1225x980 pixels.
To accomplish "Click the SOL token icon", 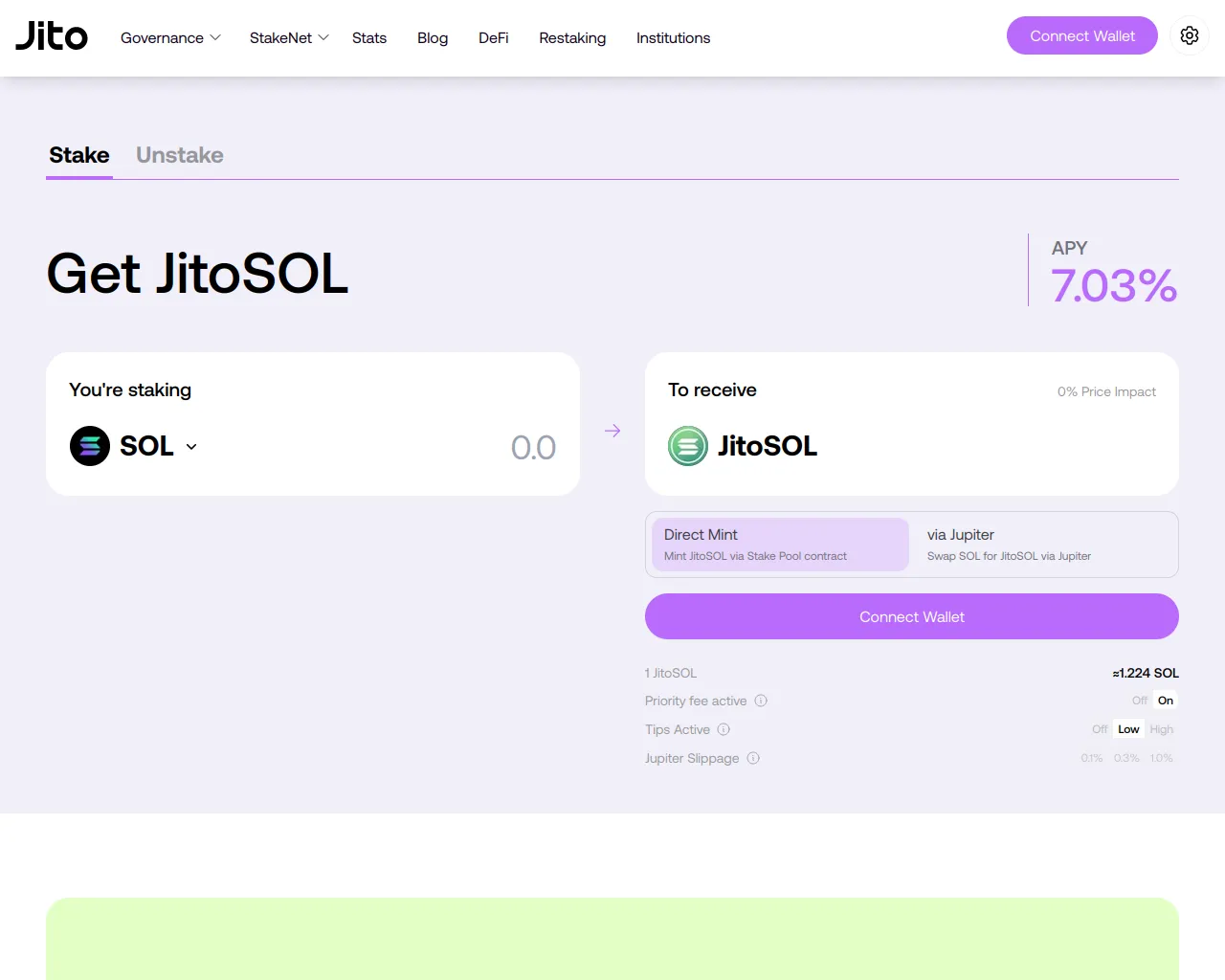I will click(90, 446).
